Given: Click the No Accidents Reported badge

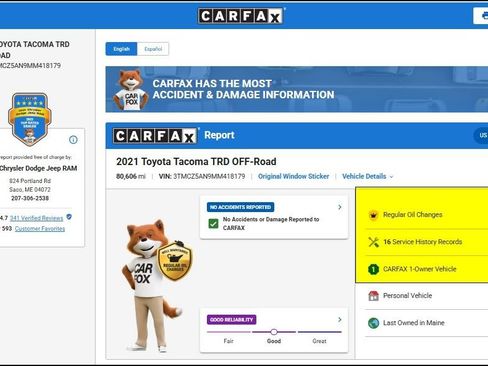Looking at the screenshot, I should tap(240, 207).
